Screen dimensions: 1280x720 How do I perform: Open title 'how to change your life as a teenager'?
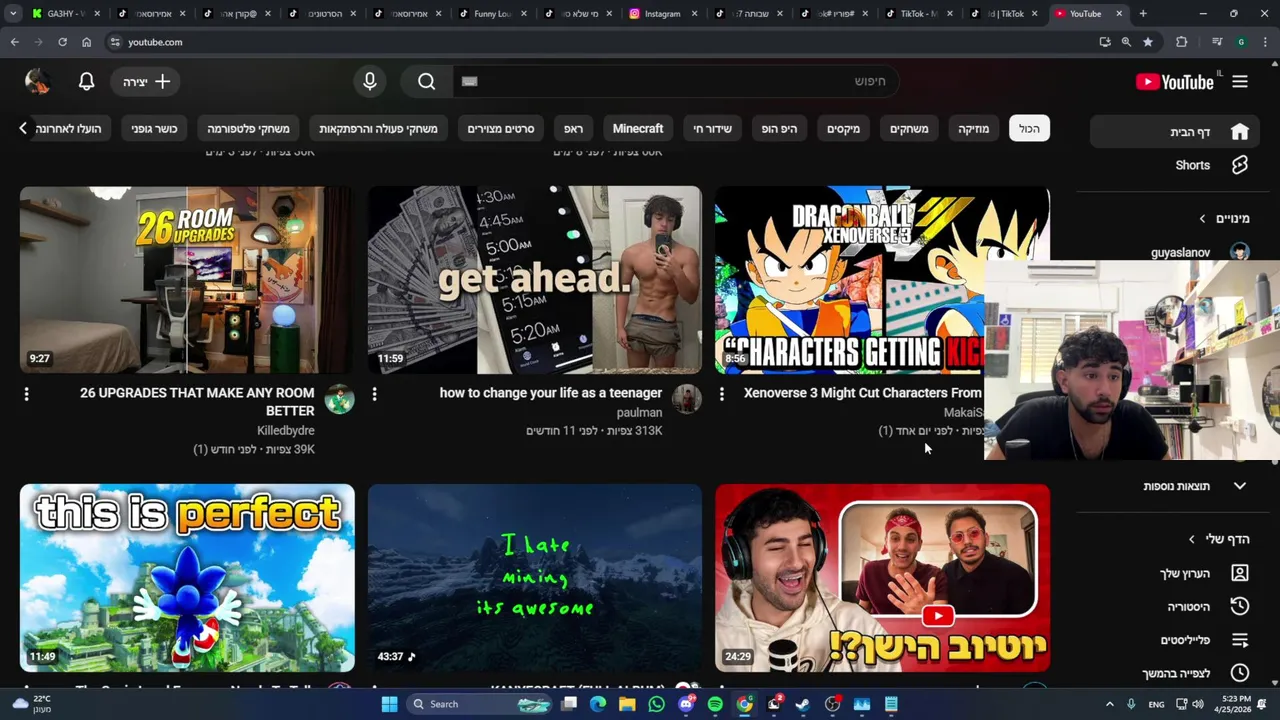(x=551, y=393)
